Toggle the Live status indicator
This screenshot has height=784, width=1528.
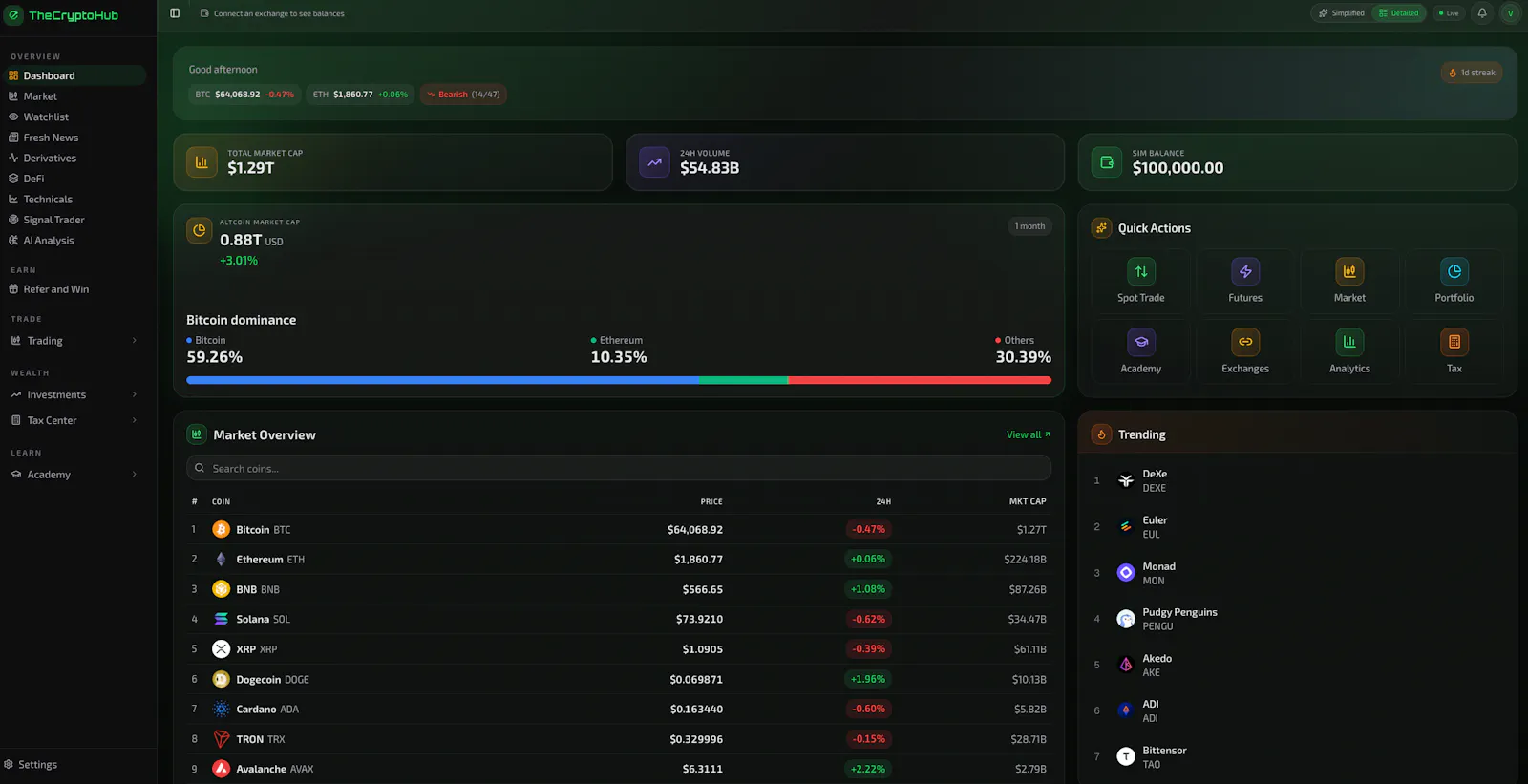[1449, 13]
